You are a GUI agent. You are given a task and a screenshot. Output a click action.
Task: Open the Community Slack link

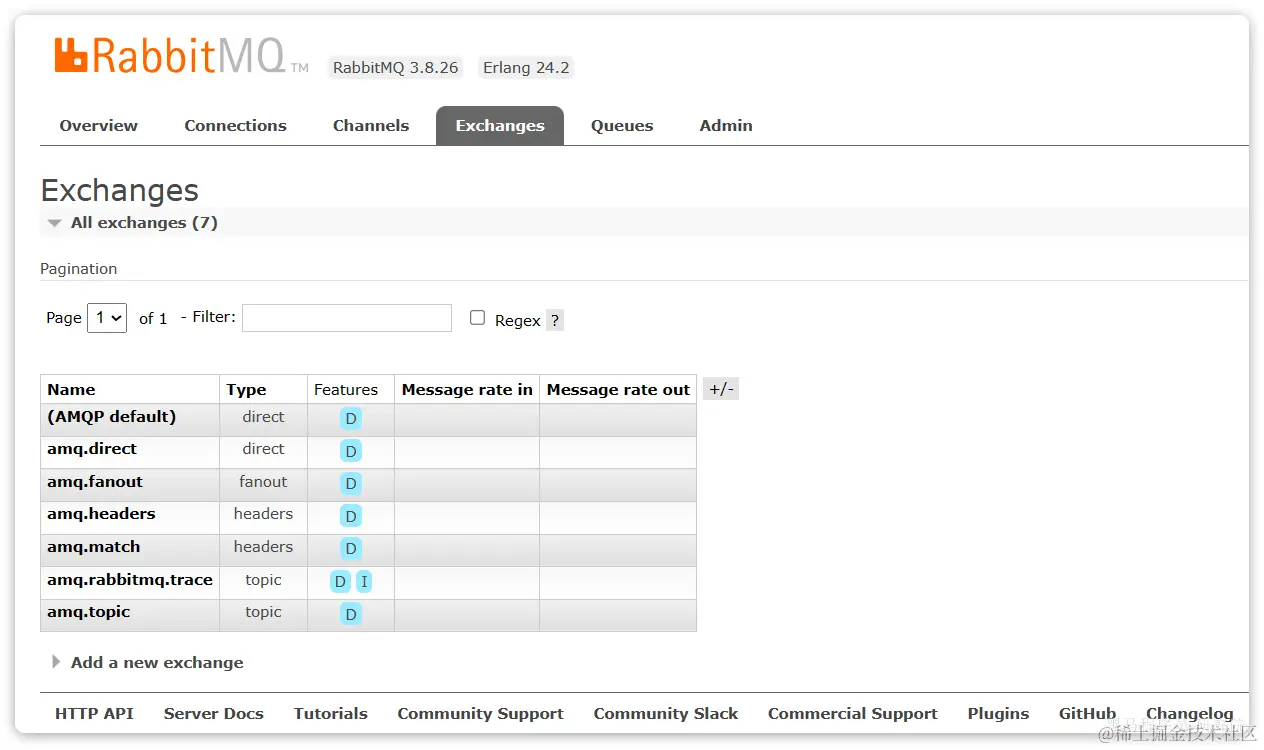click(x=666, y=713)
